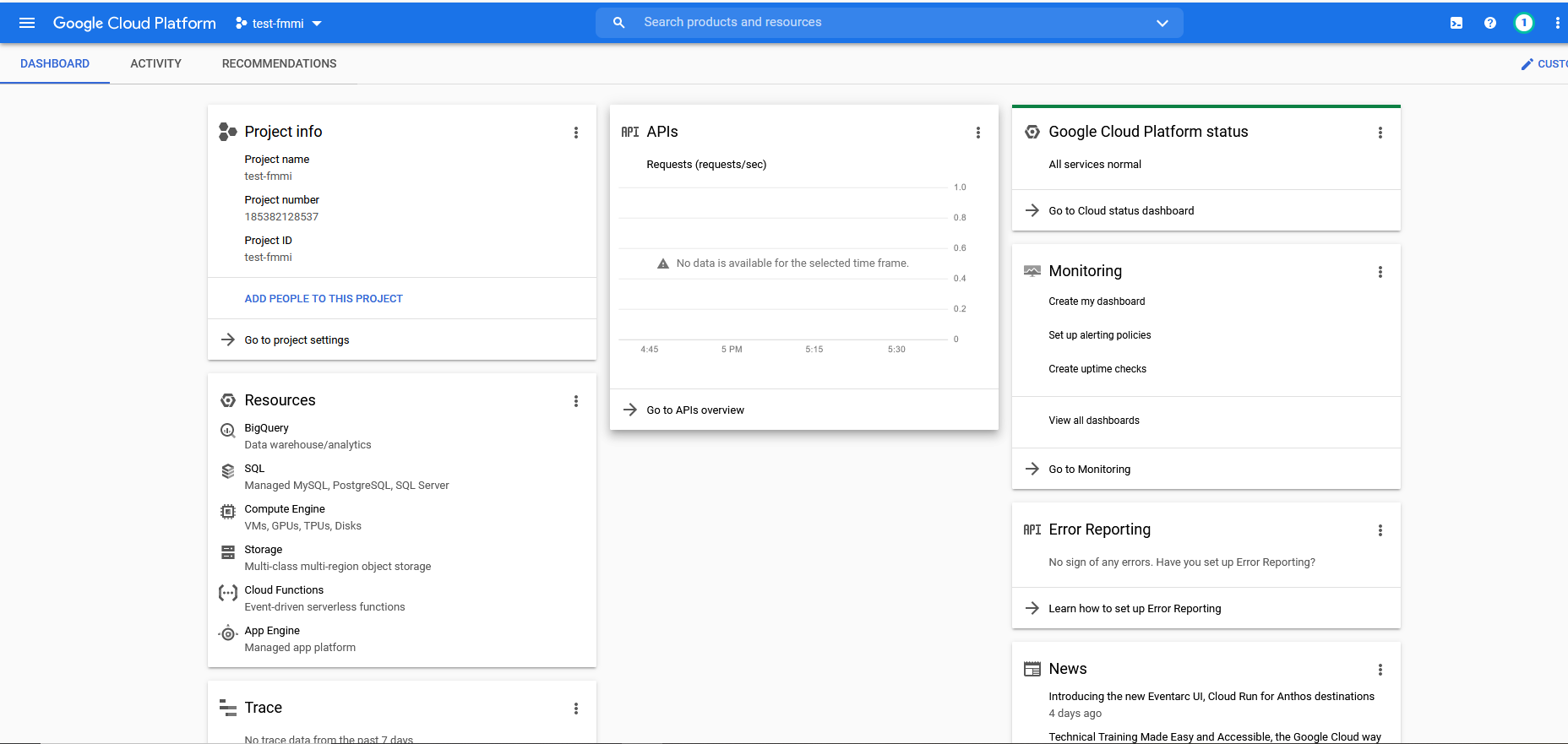
Task: Open Resources card options menu
Action: click(576, 401)
